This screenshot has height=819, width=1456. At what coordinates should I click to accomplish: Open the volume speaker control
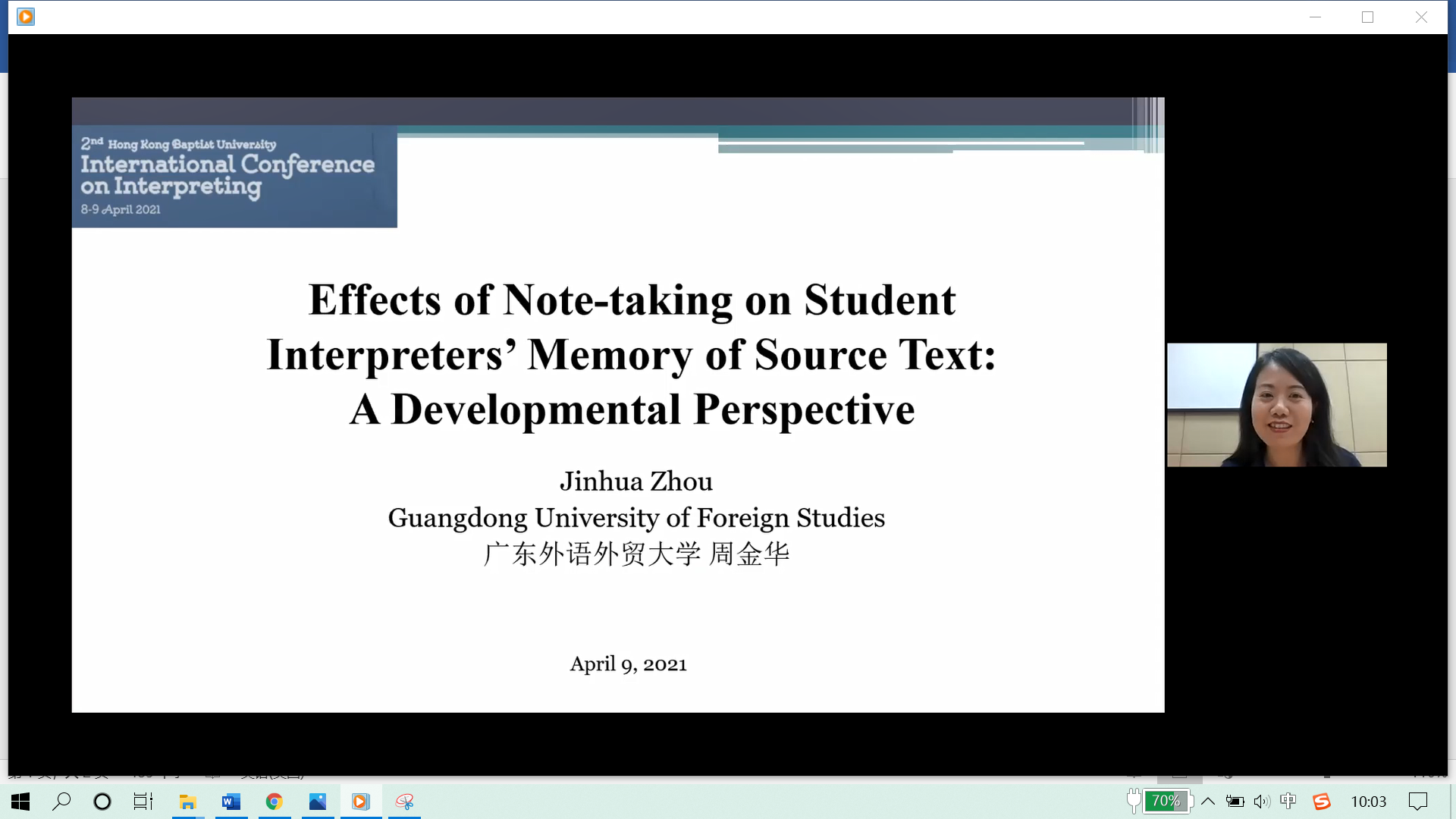pos(1262,802)
